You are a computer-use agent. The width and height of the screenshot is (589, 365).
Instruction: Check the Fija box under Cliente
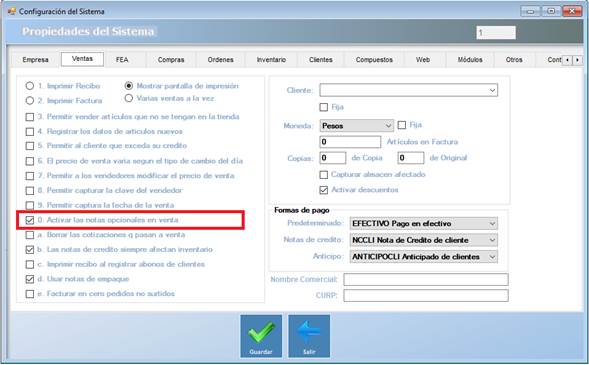pyautogui.click(x=323, y=107)
